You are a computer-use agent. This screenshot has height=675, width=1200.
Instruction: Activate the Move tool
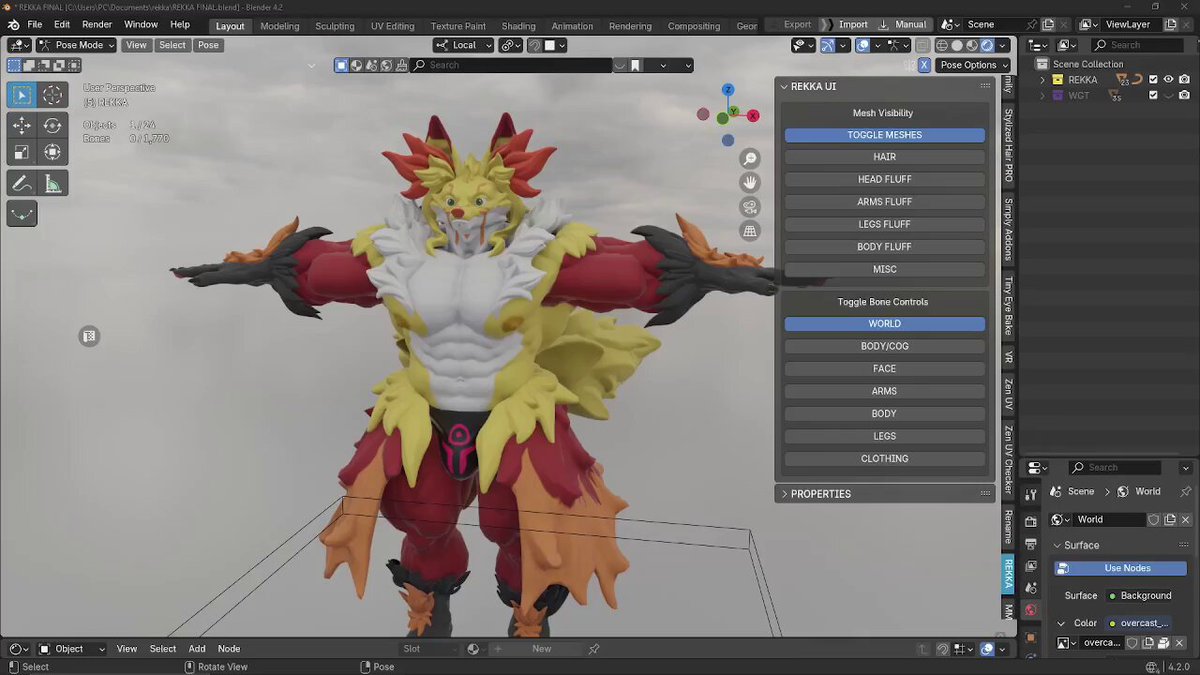point(22,126)
